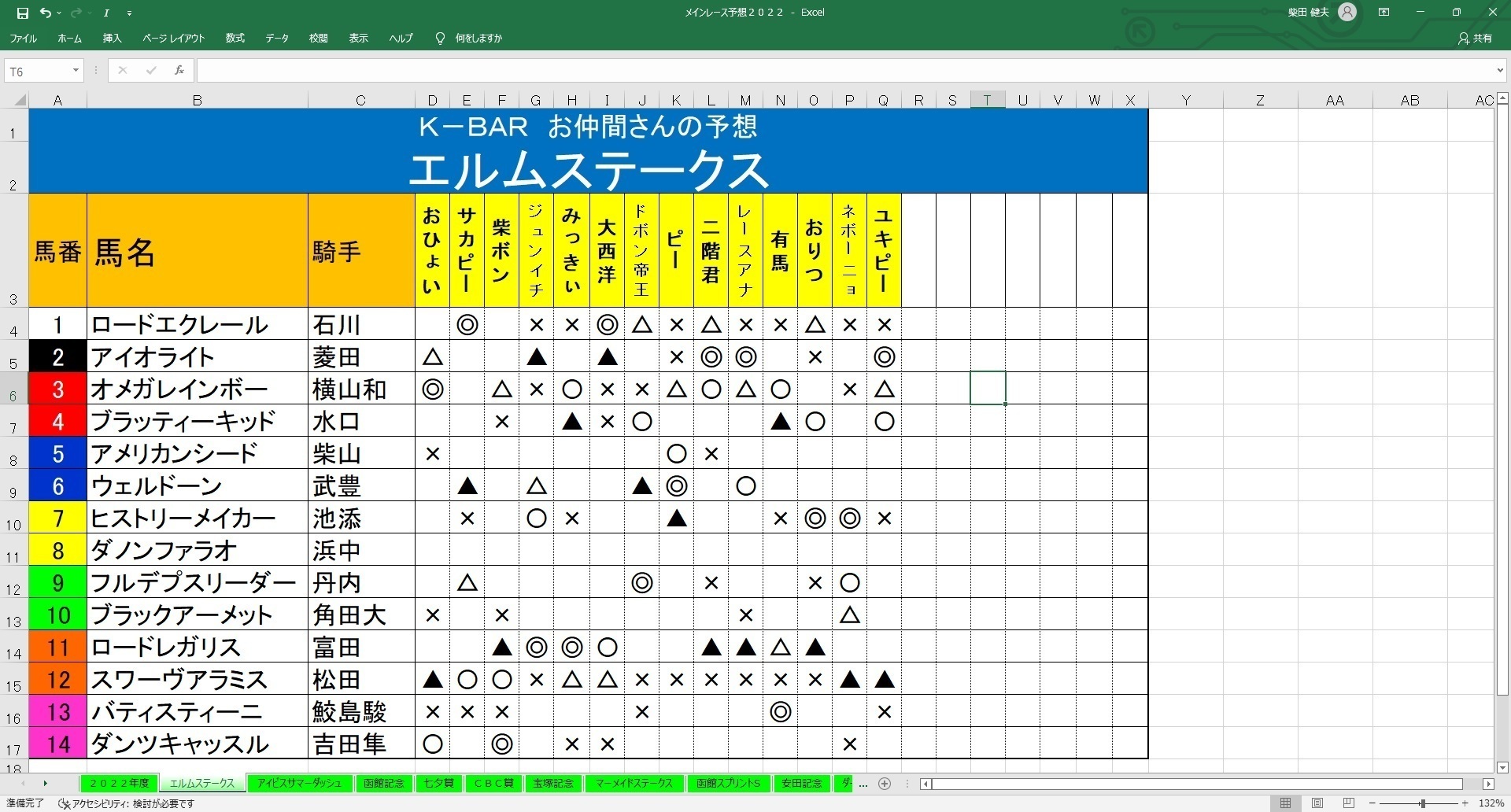This screenshot has height=812, width=1511.
Task: Open the ホーム ribbon tab
Action: (x=69, y=38)
